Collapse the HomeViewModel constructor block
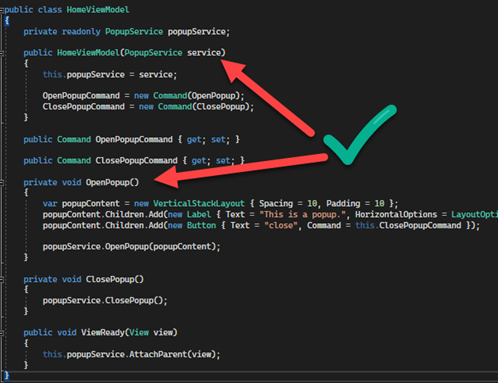The height and width of the screenshot is (383, 499). point(2,53)
